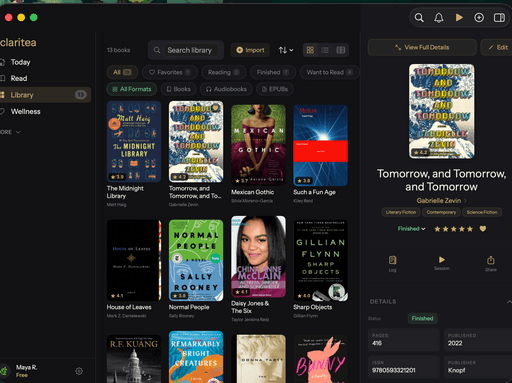Open Wellness in the sidebar
Viewport: 512px width, 383px height.
[x=25, y=112]
